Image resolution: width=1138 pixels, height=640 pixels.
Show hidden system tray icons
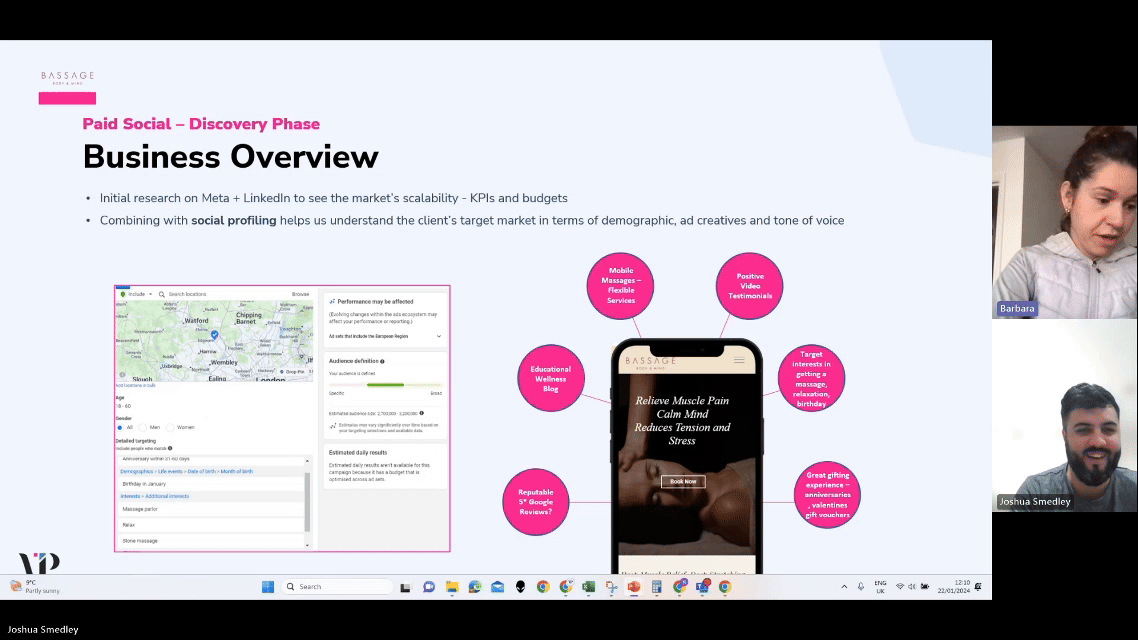[844, 586]
